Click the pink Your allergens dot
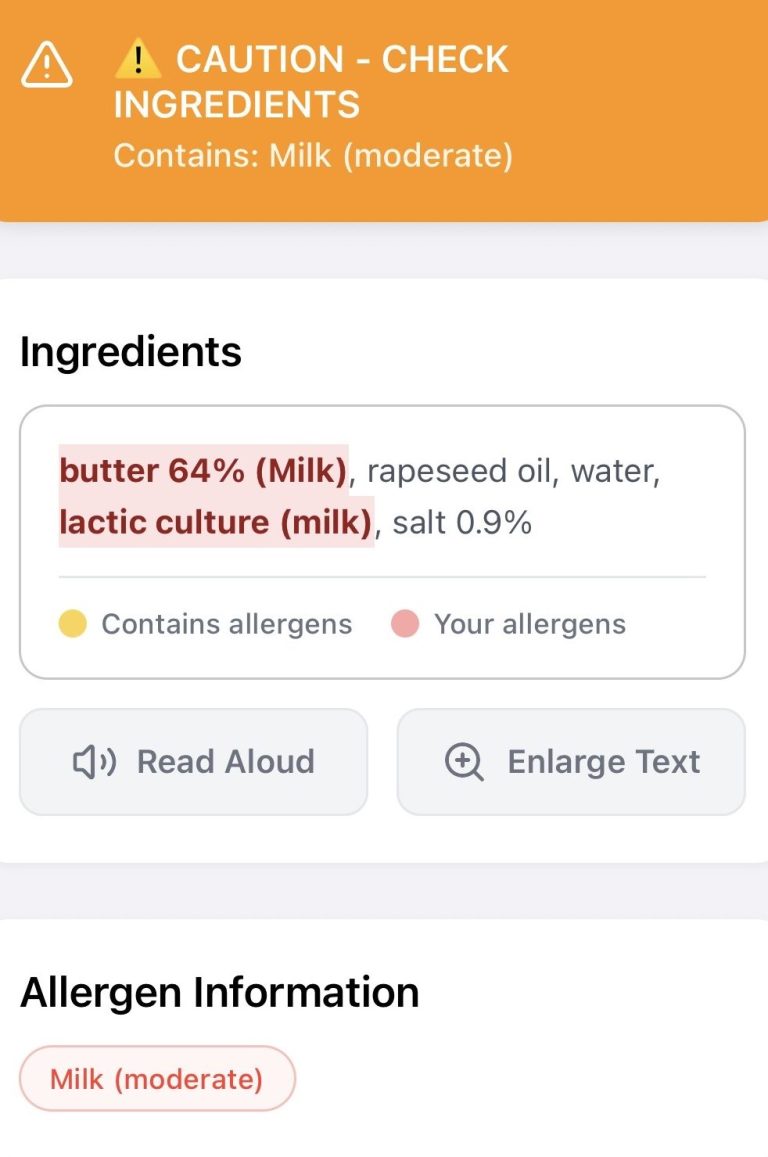This screenshot has width=768, height=1157. [405, 624]
